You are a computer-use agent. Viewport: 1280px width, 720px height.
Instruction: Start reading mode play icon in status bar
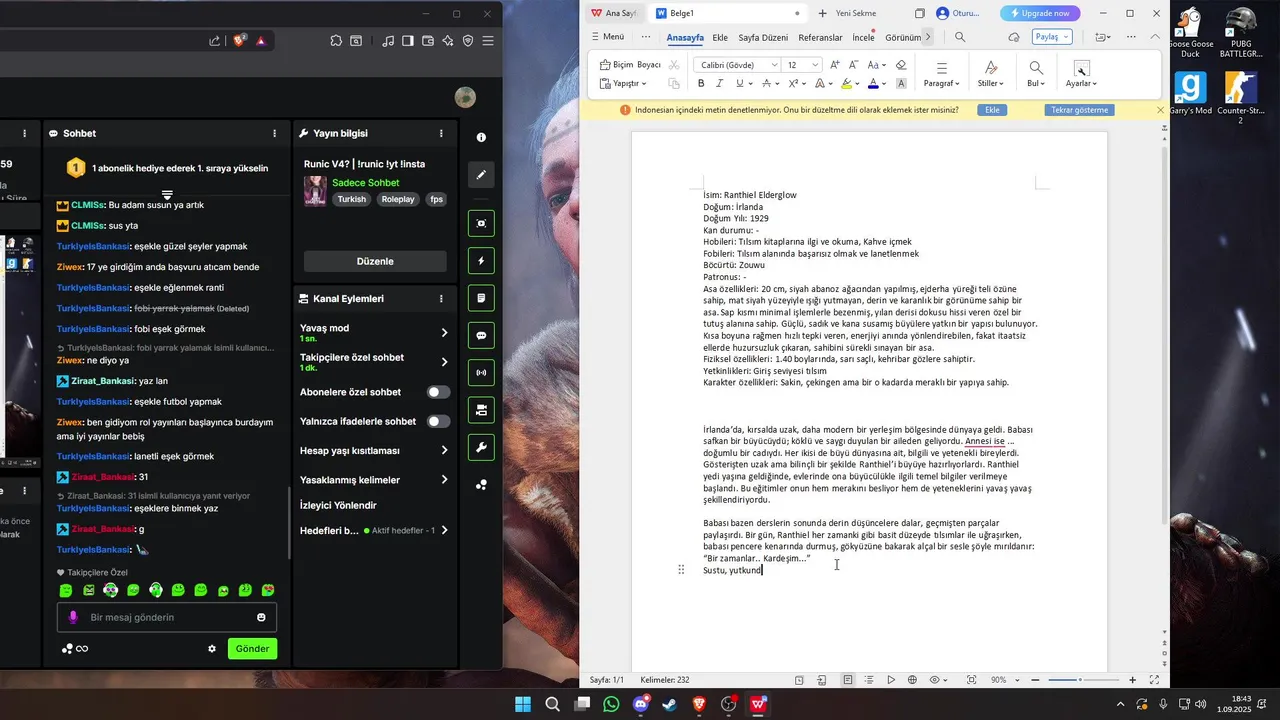(891, 680)
